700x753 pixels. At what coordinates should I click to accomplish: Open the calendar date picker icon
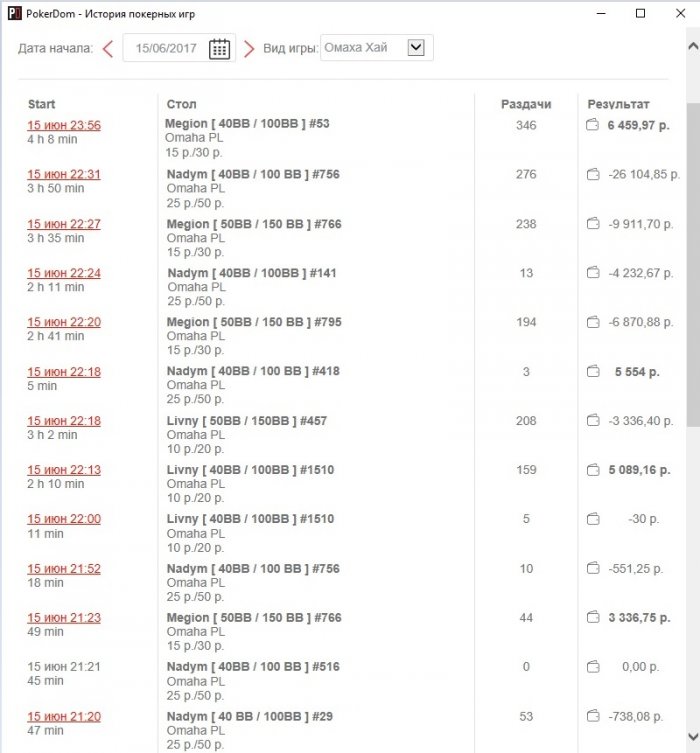tap(219, 49)
